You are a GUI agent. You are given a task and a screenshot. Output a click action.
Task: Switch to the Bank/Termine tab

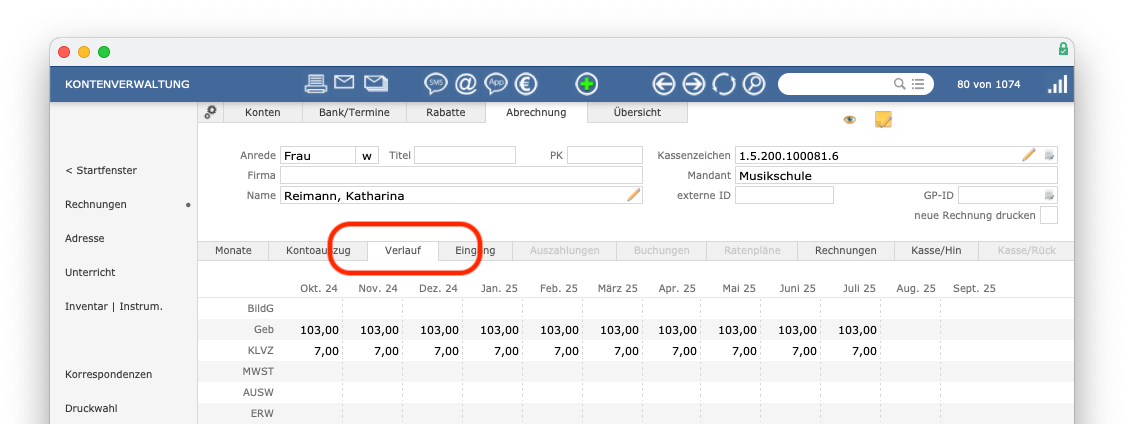[x=354, y=112]
